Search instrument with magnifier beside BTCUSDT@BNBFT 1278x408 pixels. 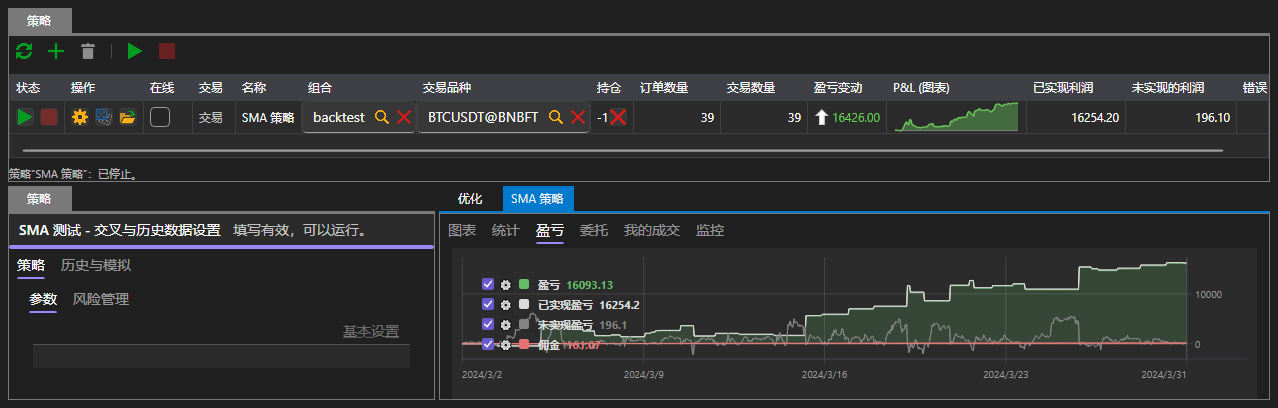click(x=556, y=117)
